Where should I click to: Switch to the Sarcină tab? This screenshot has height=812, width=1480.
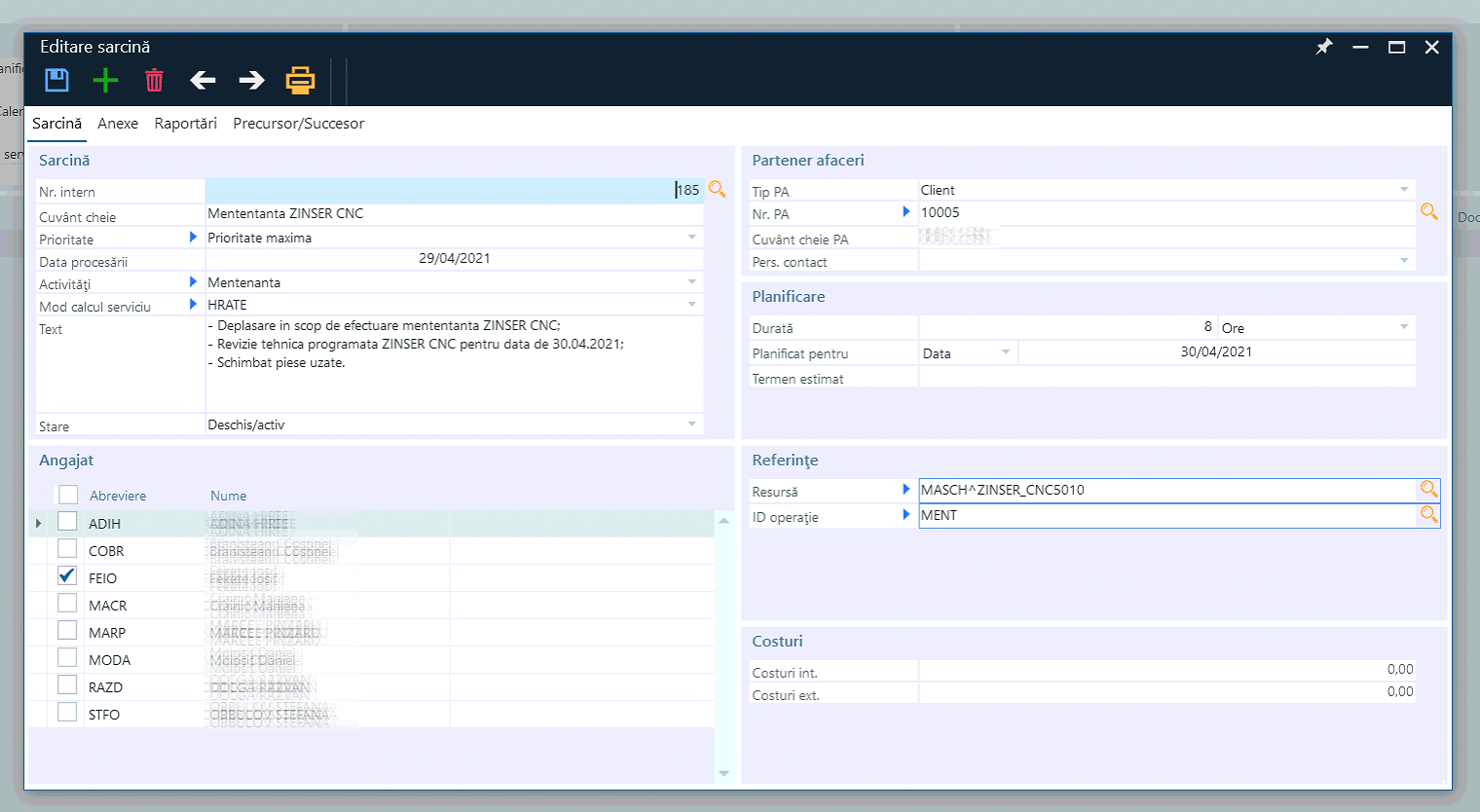(56, 124)
